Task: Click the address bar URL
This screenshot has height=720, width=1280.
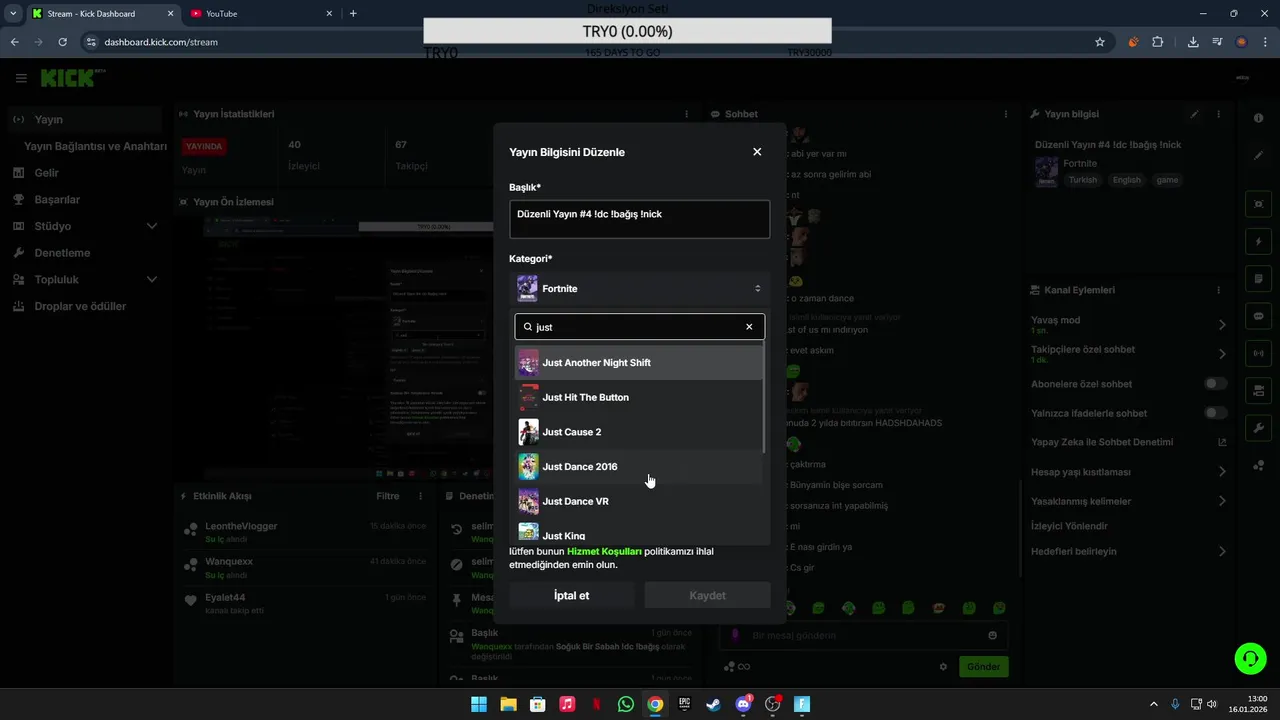Action: [x=161, y=42]
